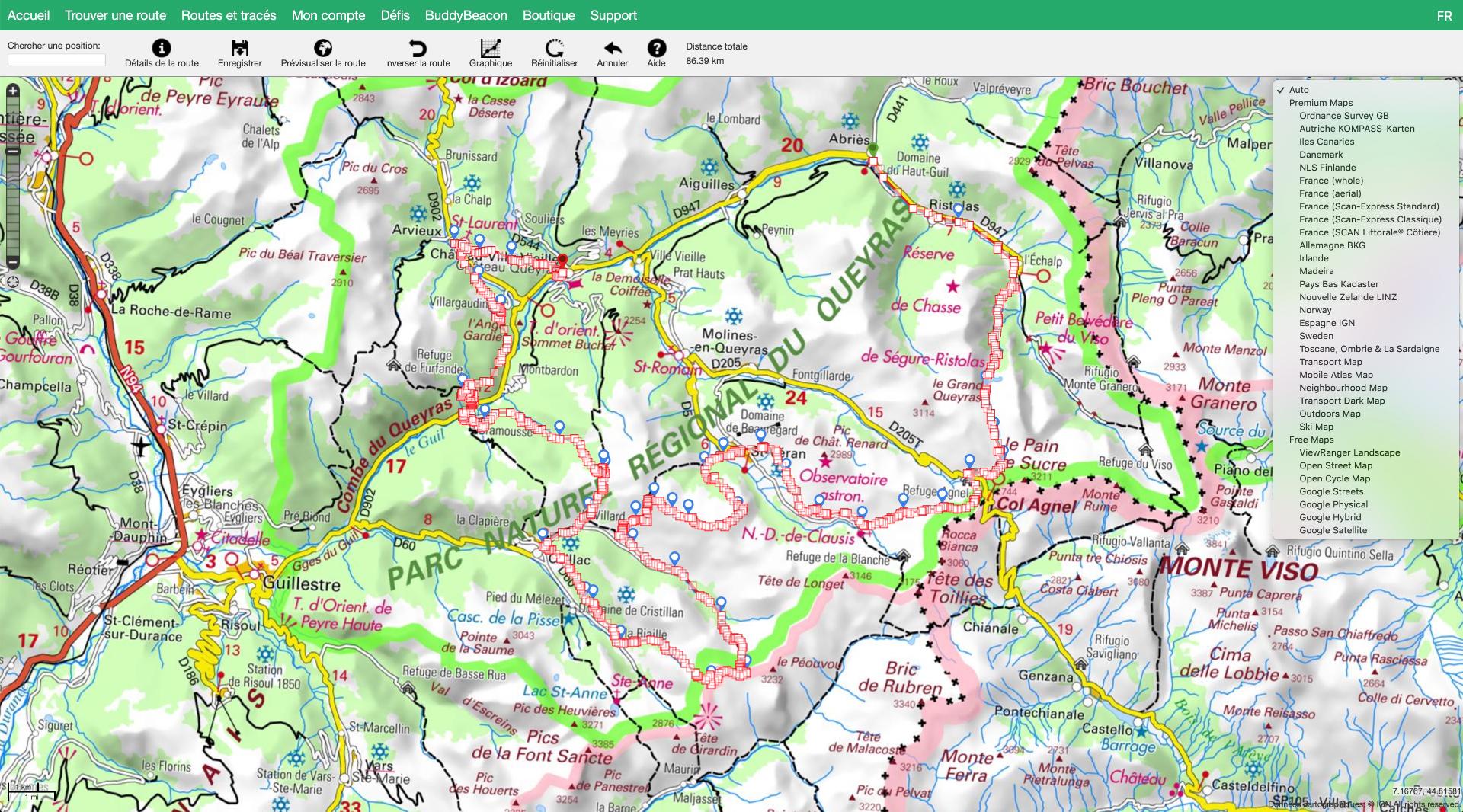The width and height of the screenshot is (1463, 812).
Task: Switch to Open Cycle Map
Action: [1334, 478]
